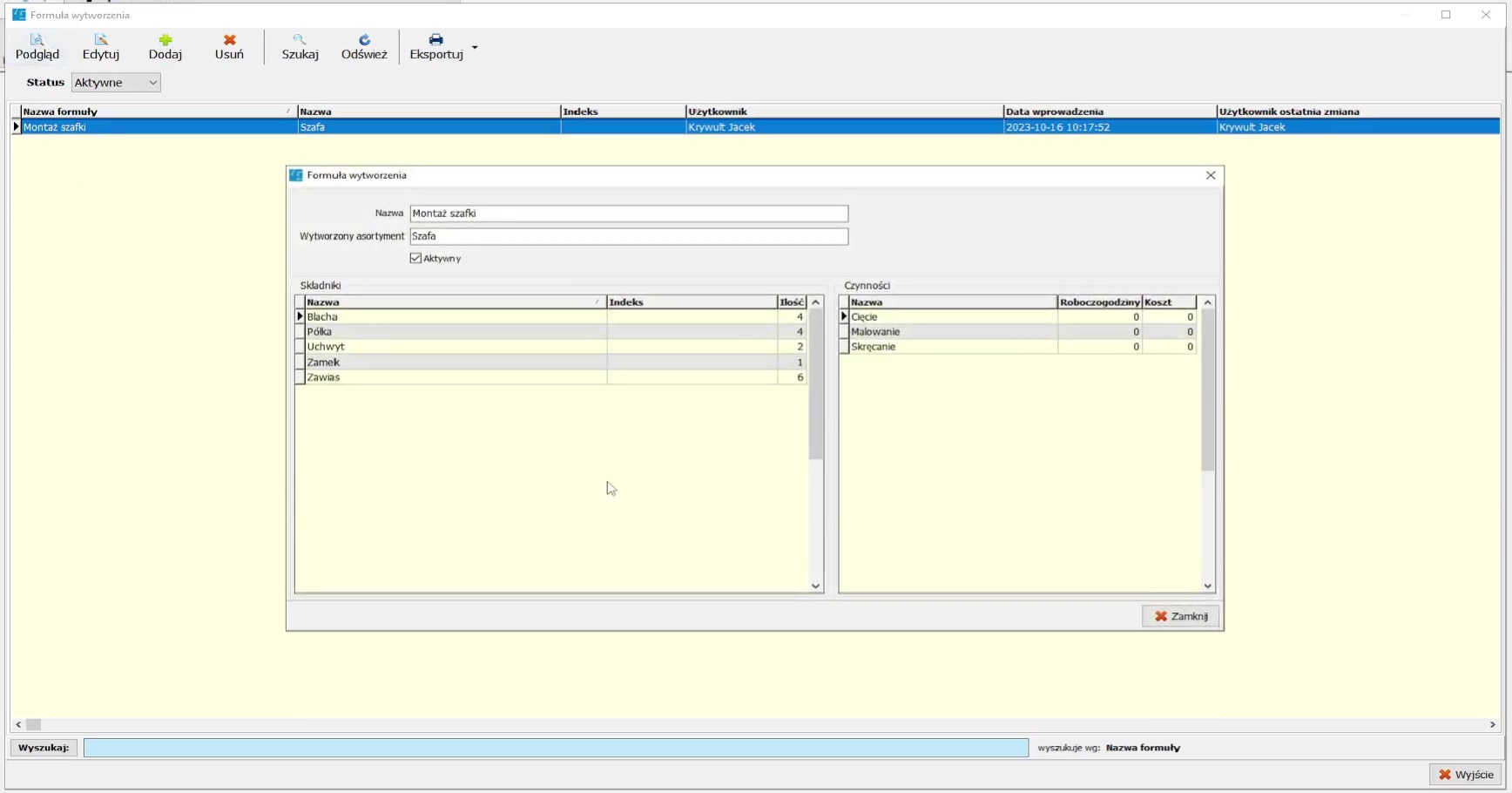Expand the Eksportuj dropdown arrow
The width and height of the screenshot is (1512, 793).
pyautogui.click(x=475, y=47)
